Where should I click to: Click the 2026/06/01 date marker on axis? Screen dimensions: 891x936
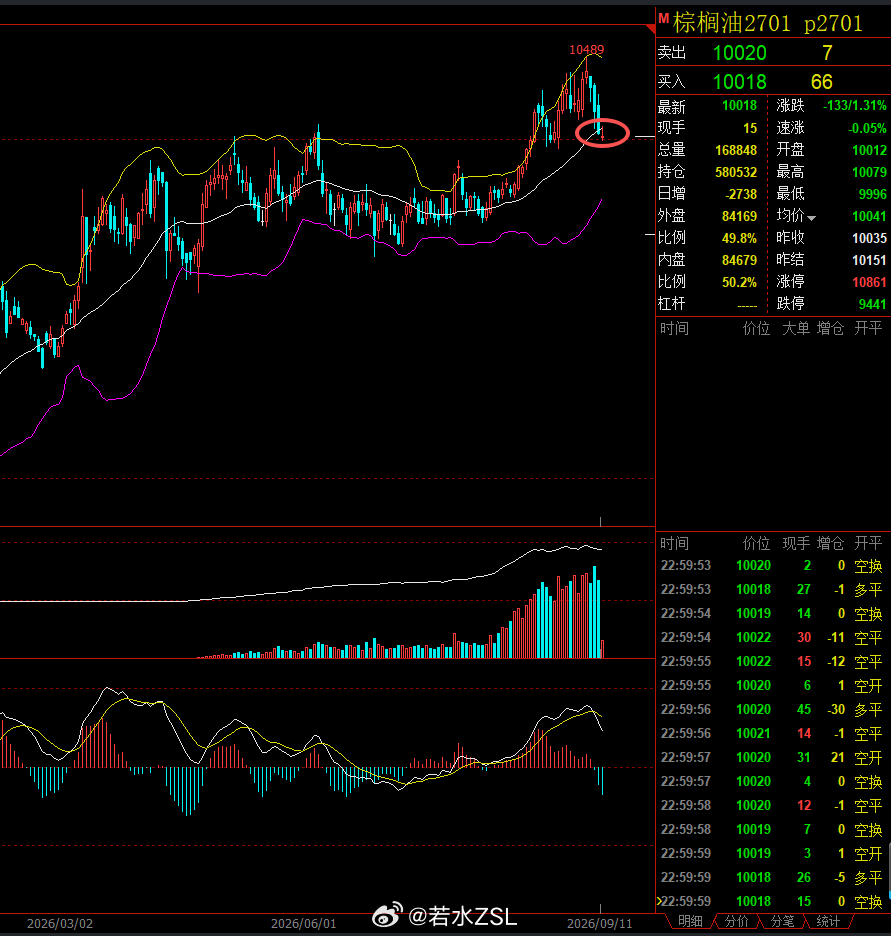pyautogui.click(x=303, y=923)
